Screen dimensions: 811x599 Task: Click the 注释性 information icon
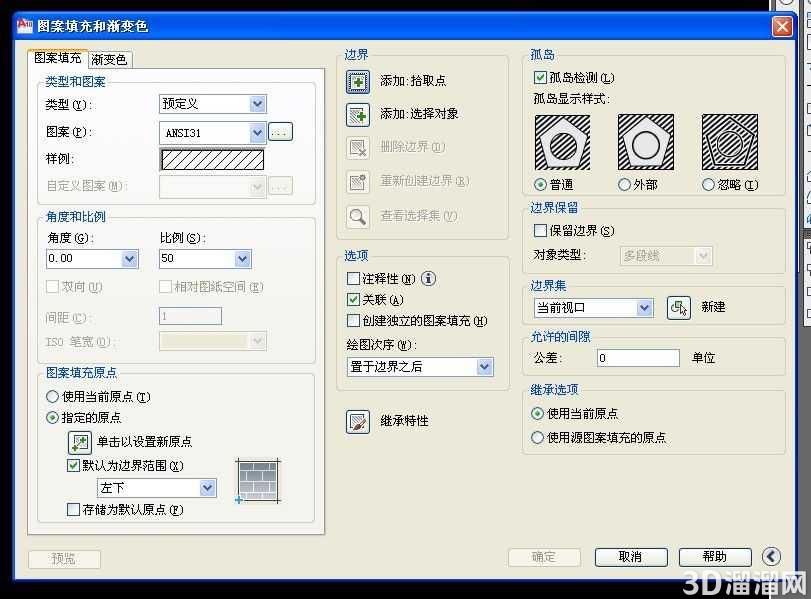tap(428, 278)
